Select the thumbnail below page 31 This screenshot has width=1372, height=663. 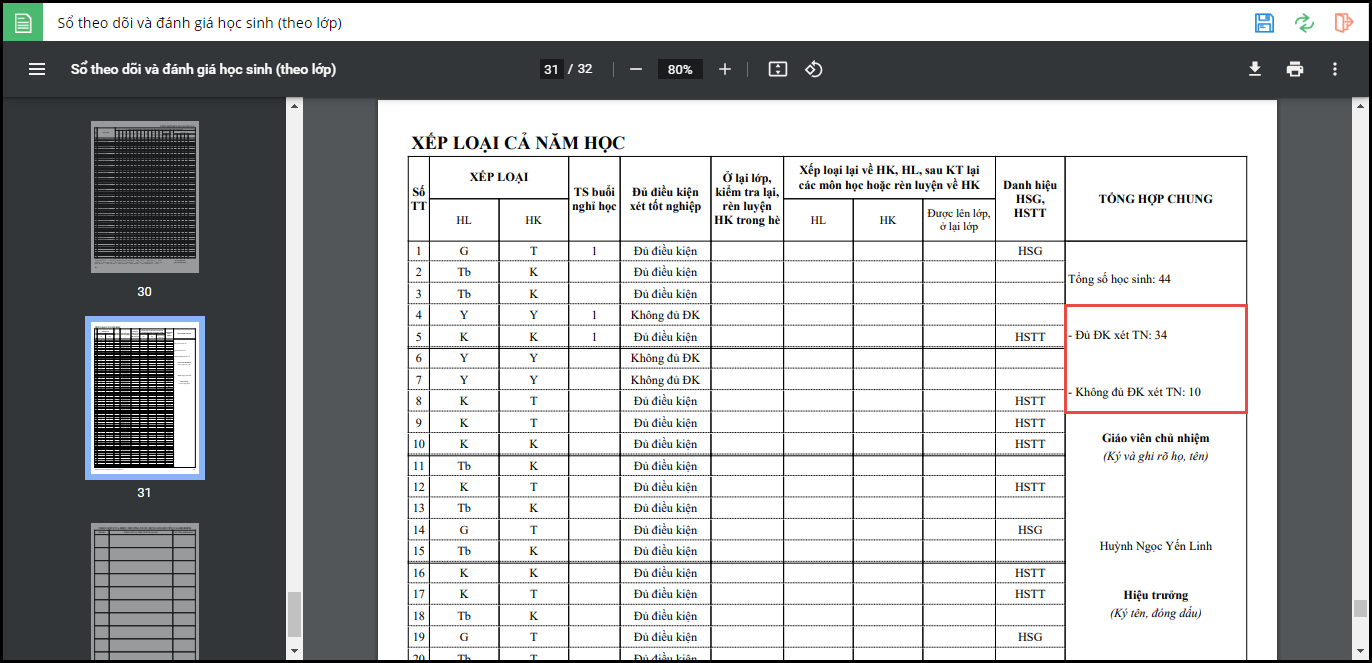pos(145,591)
